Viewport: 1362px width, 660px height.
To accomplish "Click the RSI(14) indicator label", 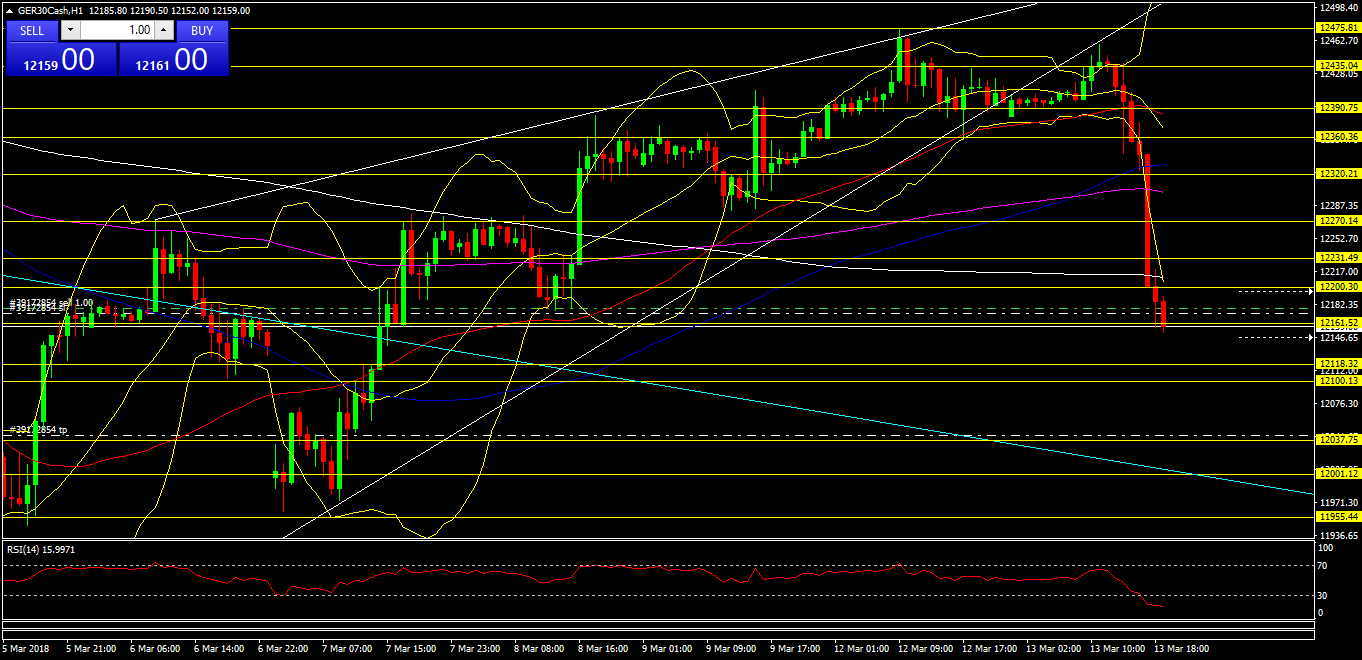I will tap(40, 550).
